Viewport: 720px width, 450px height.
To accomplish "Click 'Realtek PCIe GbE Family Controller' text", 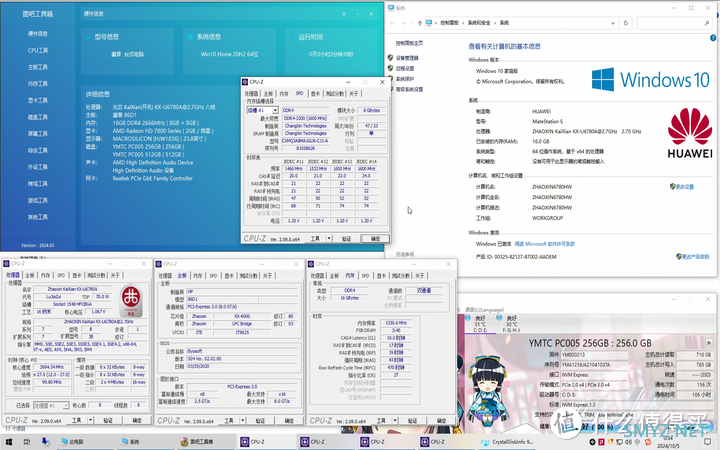I will coord(152,179).
